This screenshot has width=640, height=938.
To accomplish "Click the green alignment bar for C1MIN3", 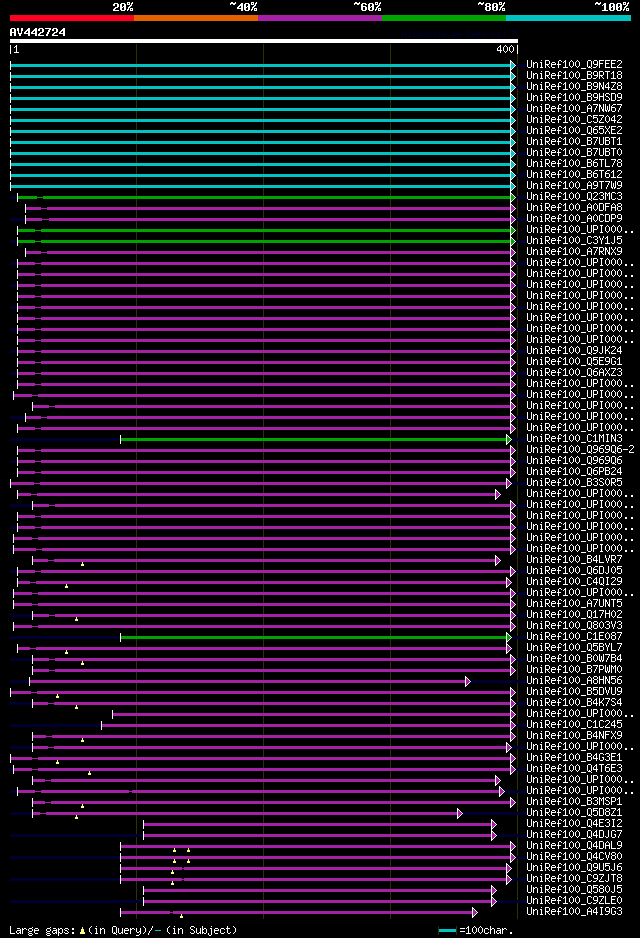I will tap(315, 440).
